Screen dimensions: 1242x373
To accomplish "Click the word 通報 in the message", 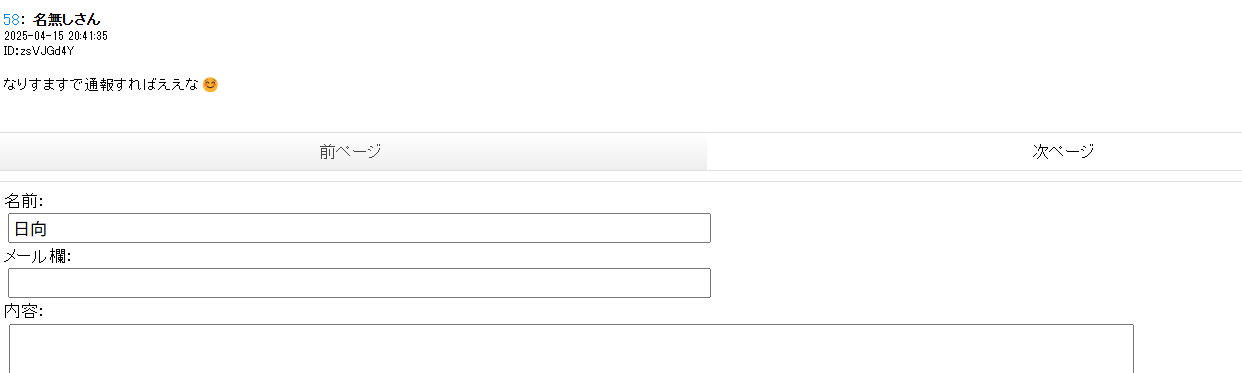I will (99, 85).
